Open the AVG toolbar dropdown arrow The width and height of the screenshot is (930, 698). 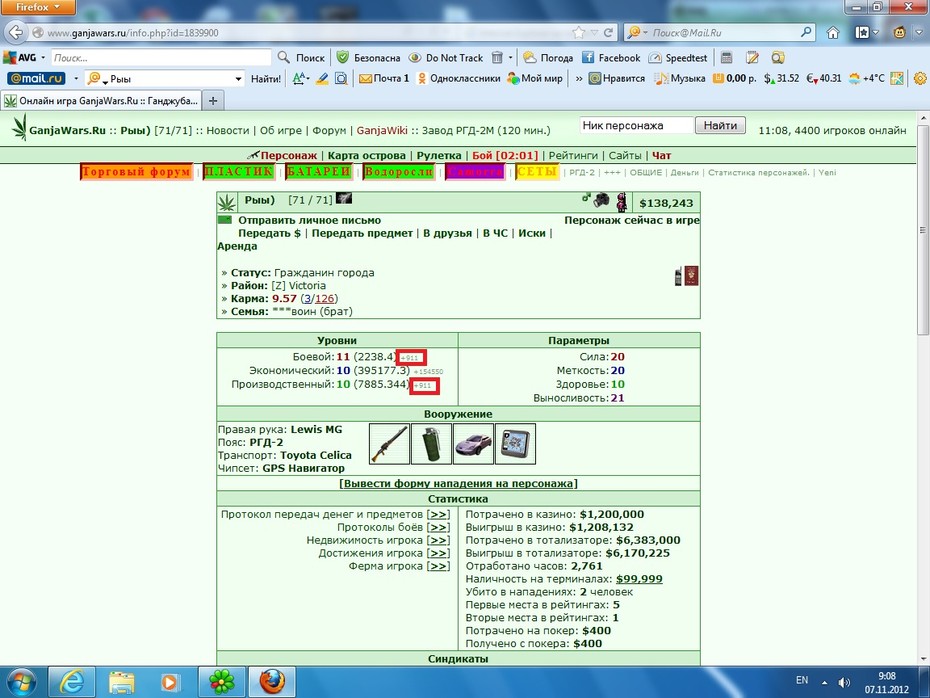point(43,58)
